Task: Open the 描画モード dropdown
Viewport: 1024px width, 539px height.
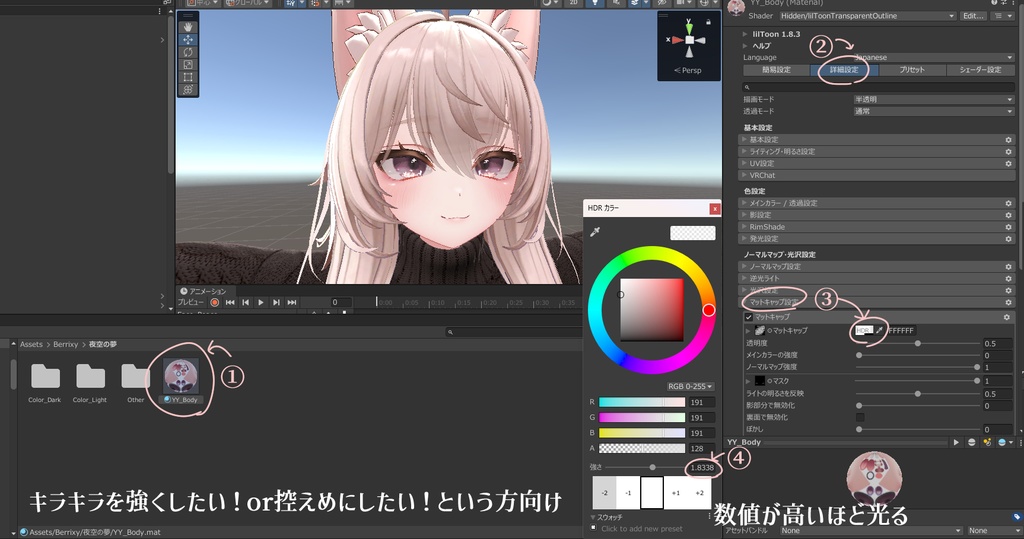Action: (x=934, y=99)
